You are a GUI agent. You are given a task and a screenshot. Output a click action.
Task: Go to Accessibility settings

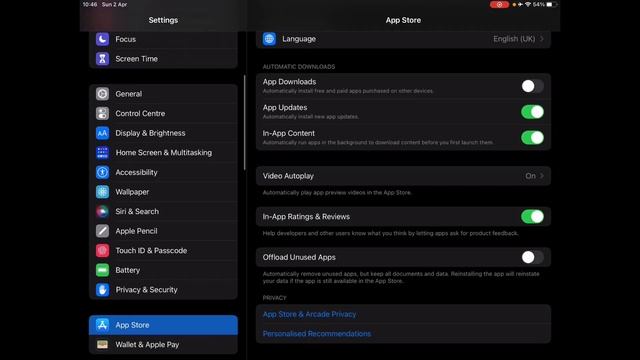163,172
